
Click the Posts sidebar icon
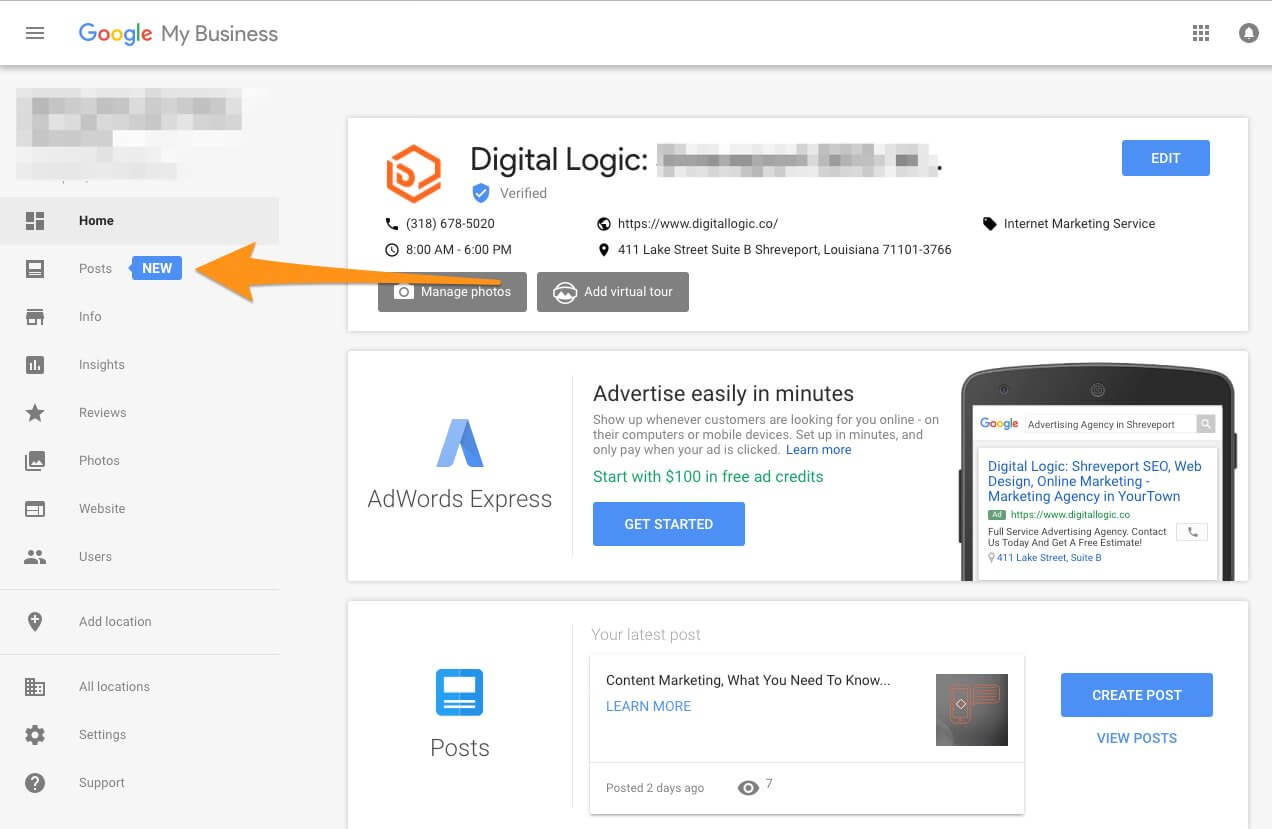(x=35, y=269)
